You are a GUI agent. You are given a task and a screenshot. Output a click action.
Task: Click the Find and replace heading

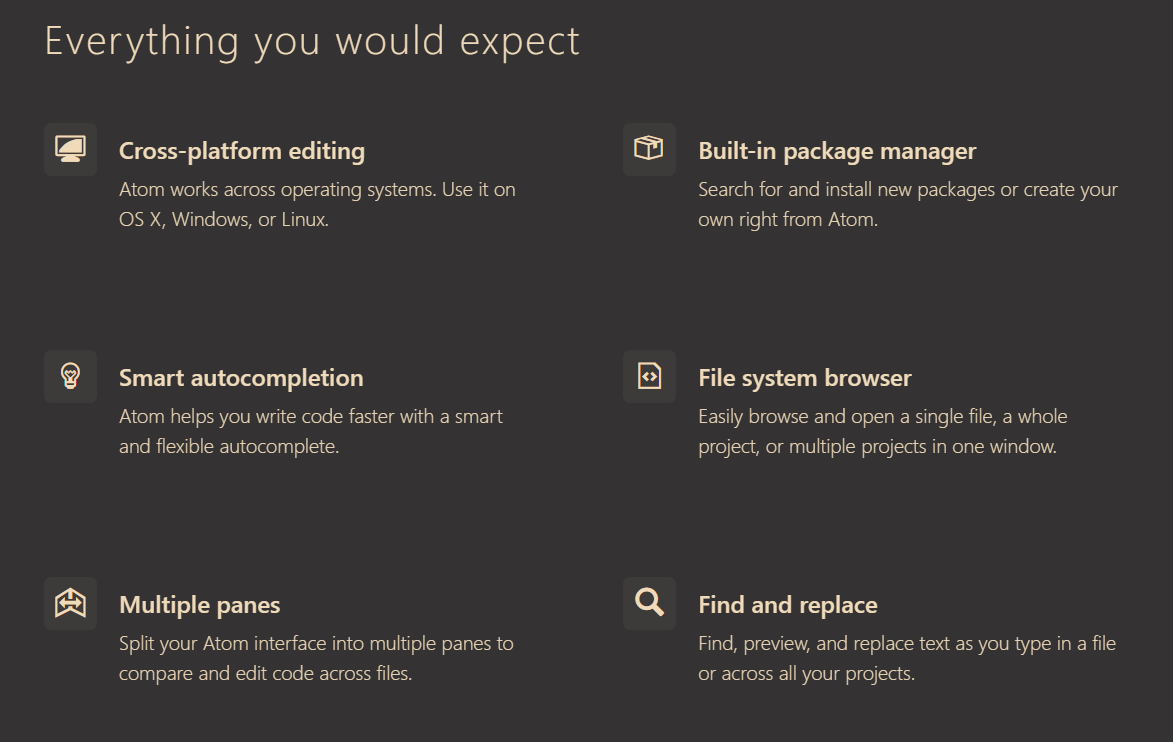point(788,604)
